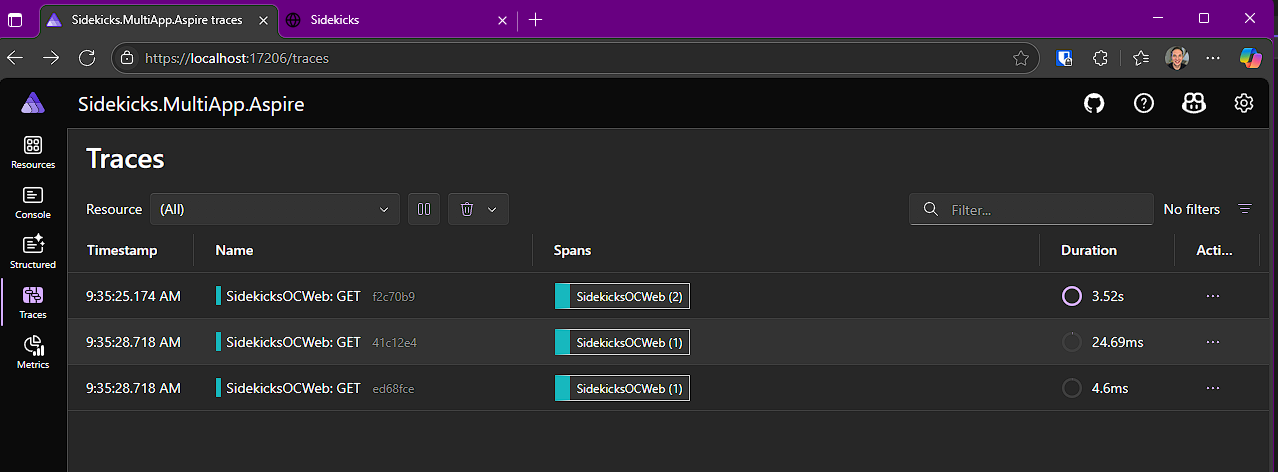The width and height of the screenshot is (1278, 472).
Task: Open dashboard Settings gear icon
Action: (x=1244, y=103)
